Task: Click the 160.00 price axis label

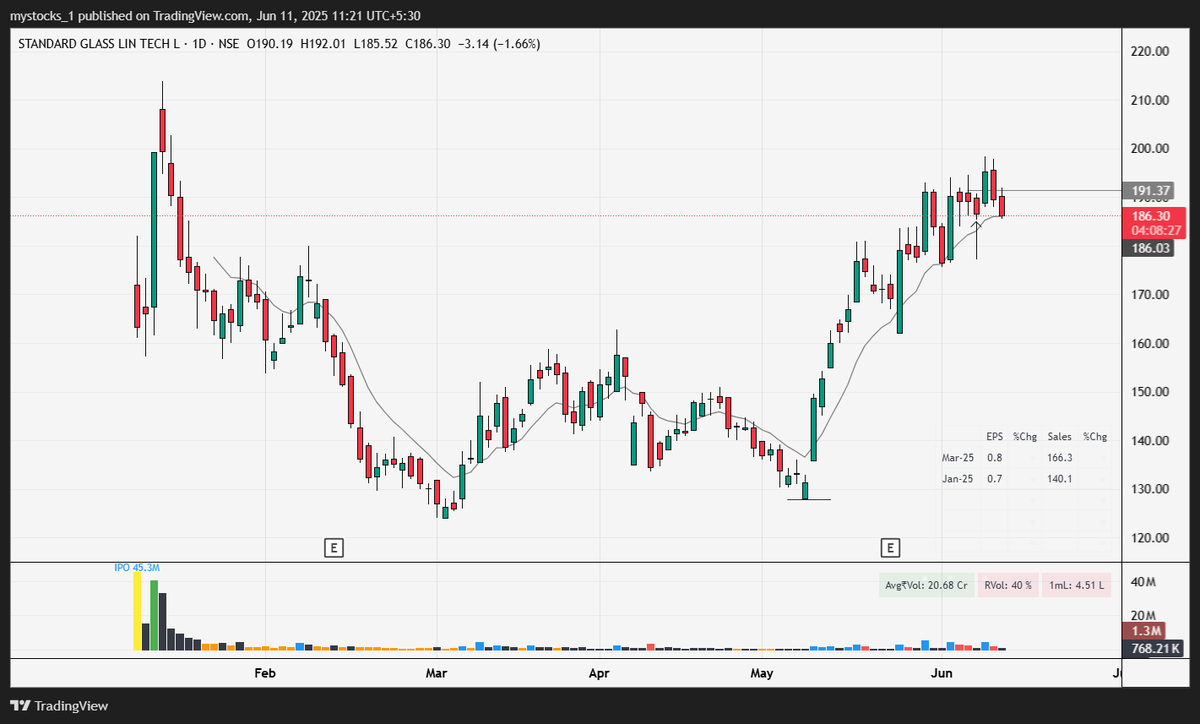Action: point(1150,343)
